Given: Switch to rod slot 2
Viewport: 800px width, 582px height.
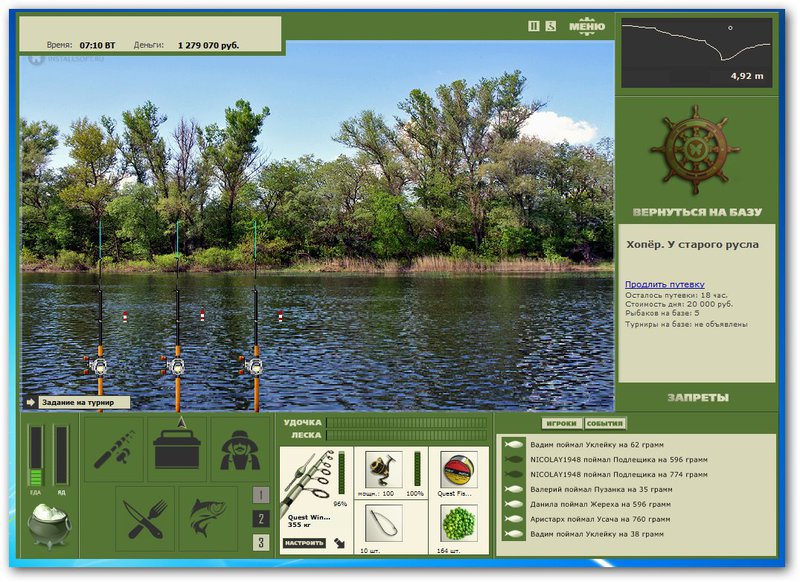Looking at the screenshot, I should tap(261, 519).
